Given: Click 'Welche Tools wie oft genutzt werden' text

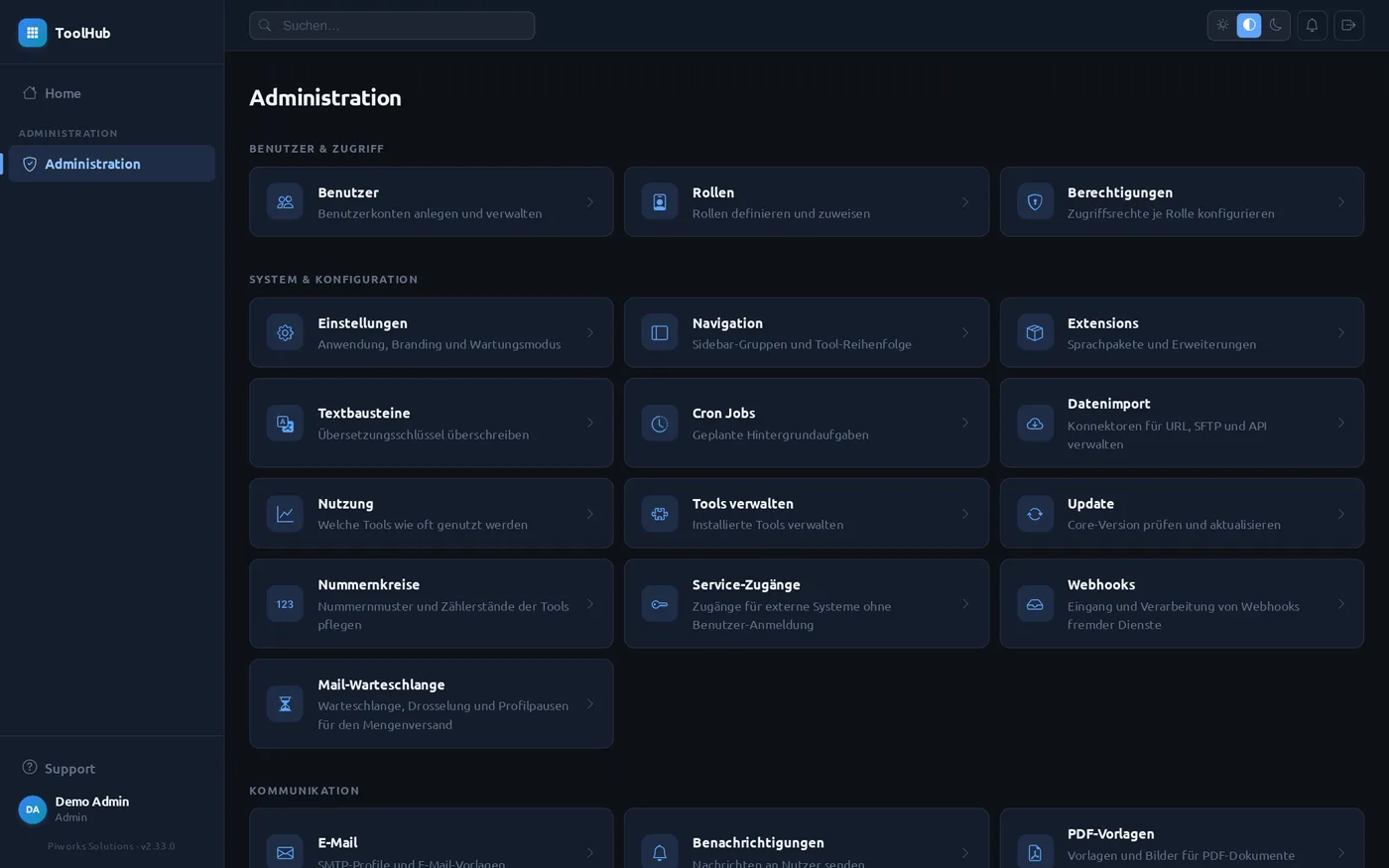Looking at the screenshot, I should (x=423, y=525).
